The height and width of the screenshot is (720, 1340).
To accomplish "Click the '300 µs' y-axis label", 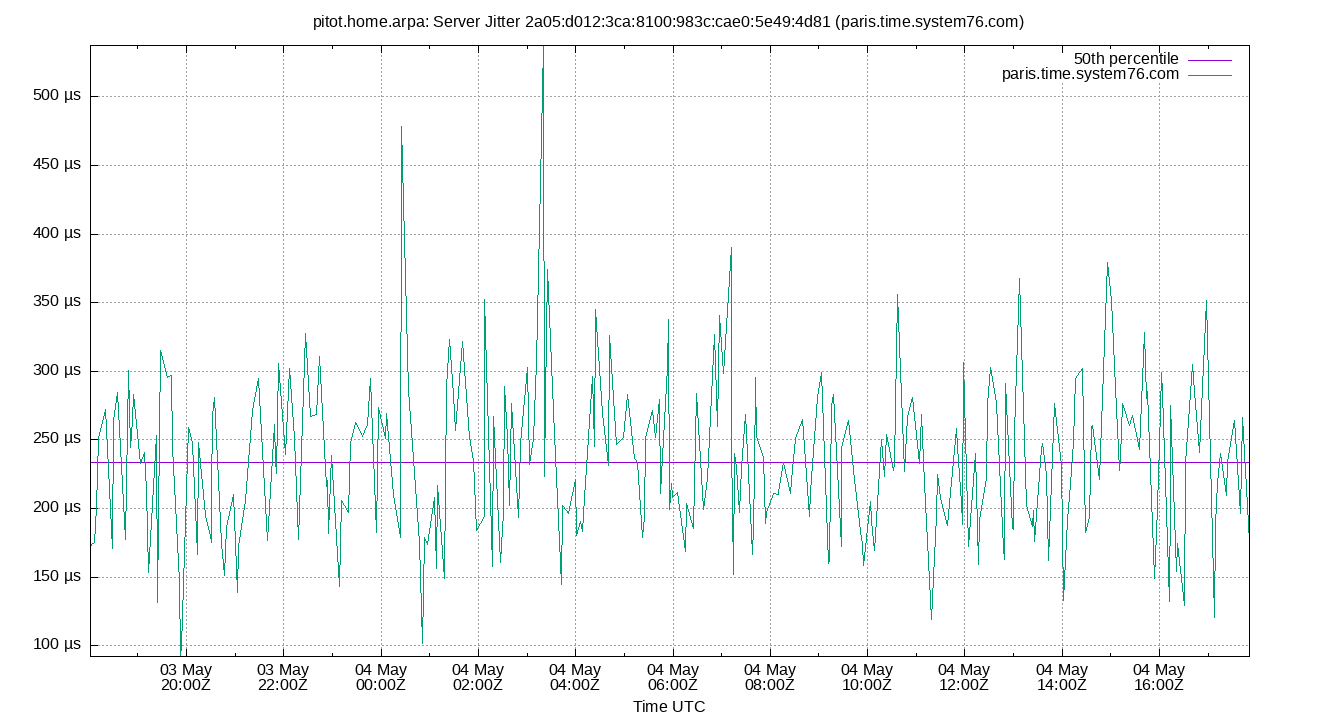I will 57,371.
